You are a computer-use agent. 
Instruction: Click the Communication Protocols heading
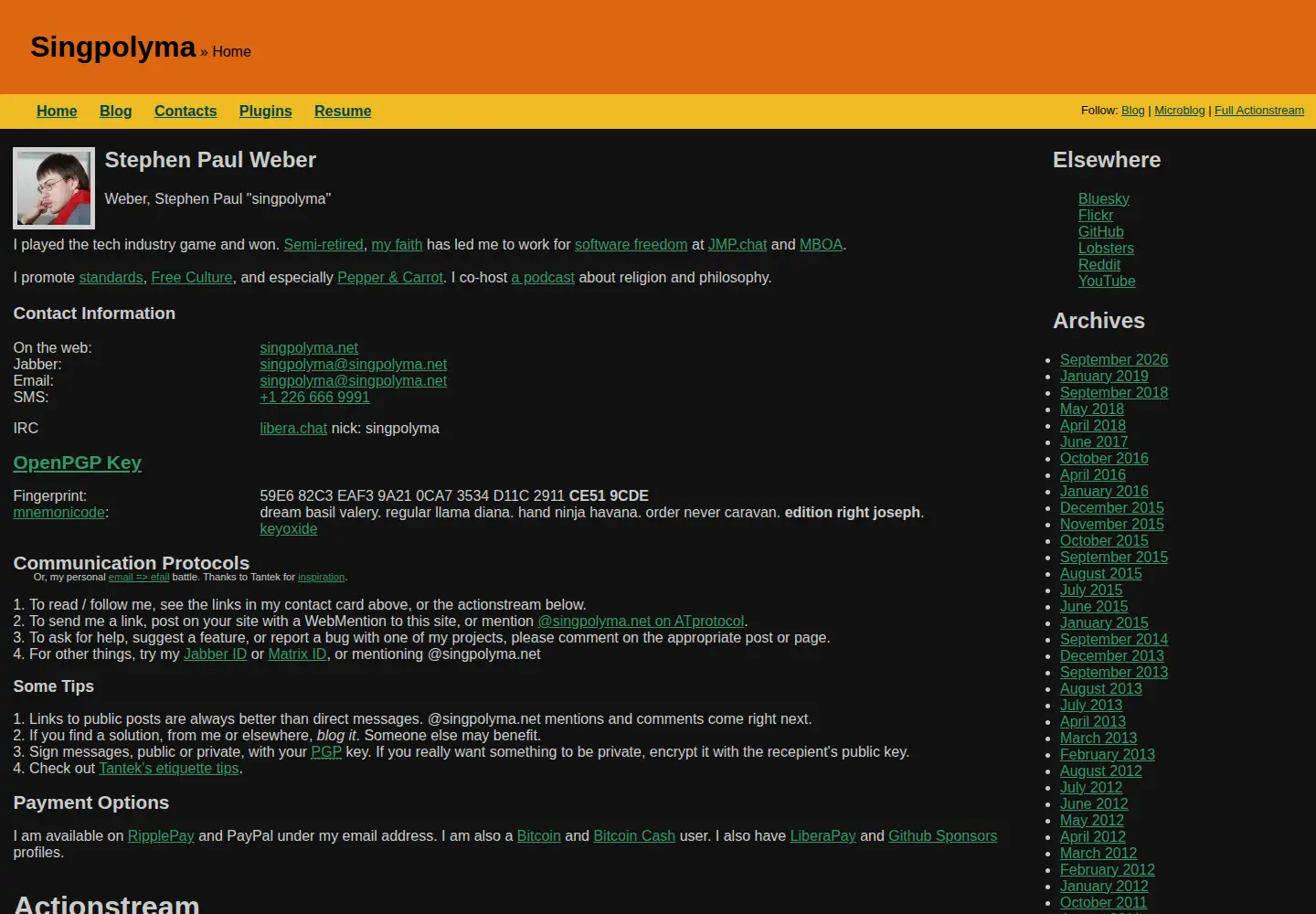click(x=132, y=563)
